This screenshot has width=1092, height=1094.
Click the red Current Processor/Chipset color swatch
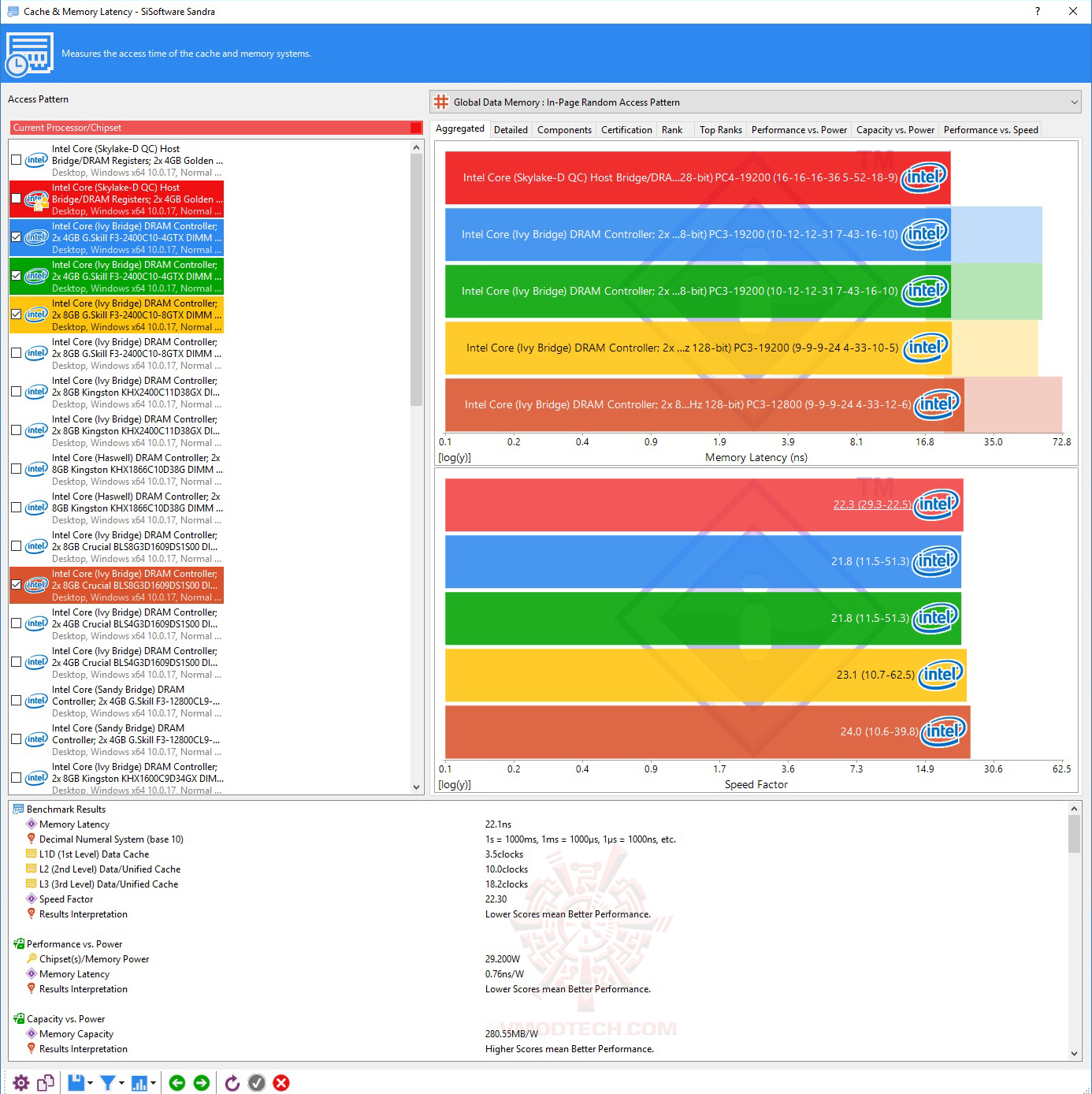point(416,128)
